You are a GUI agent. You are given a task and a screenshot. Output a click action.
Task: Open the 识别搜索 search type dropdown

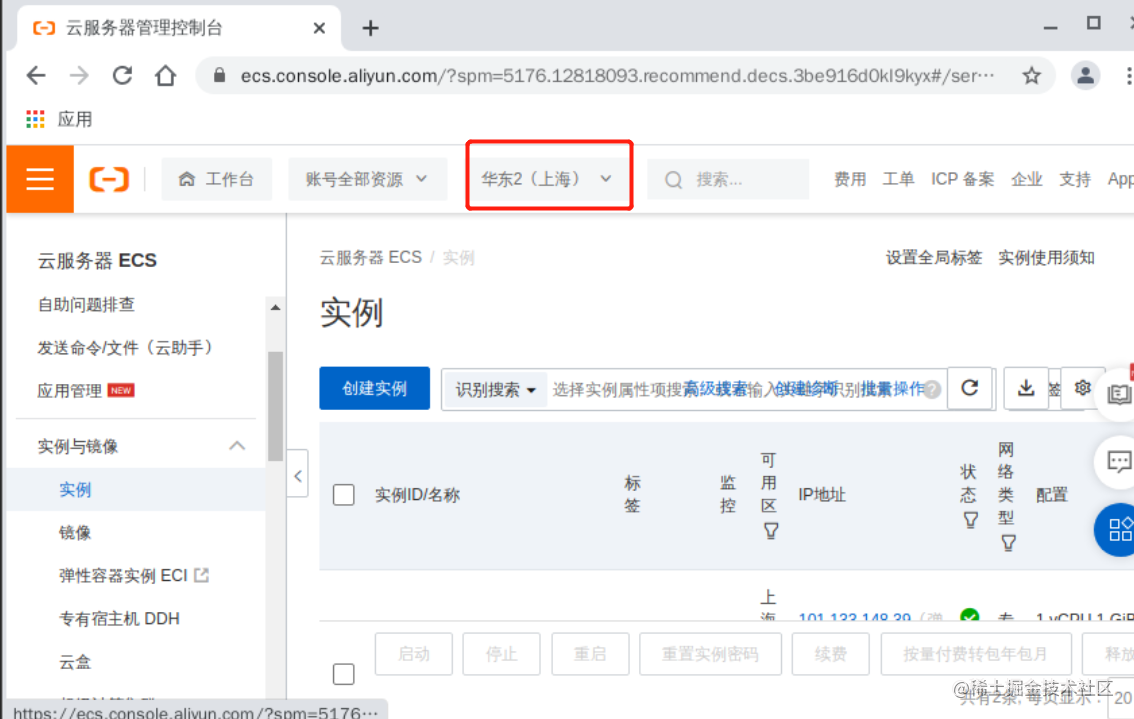tap(495, 390)
